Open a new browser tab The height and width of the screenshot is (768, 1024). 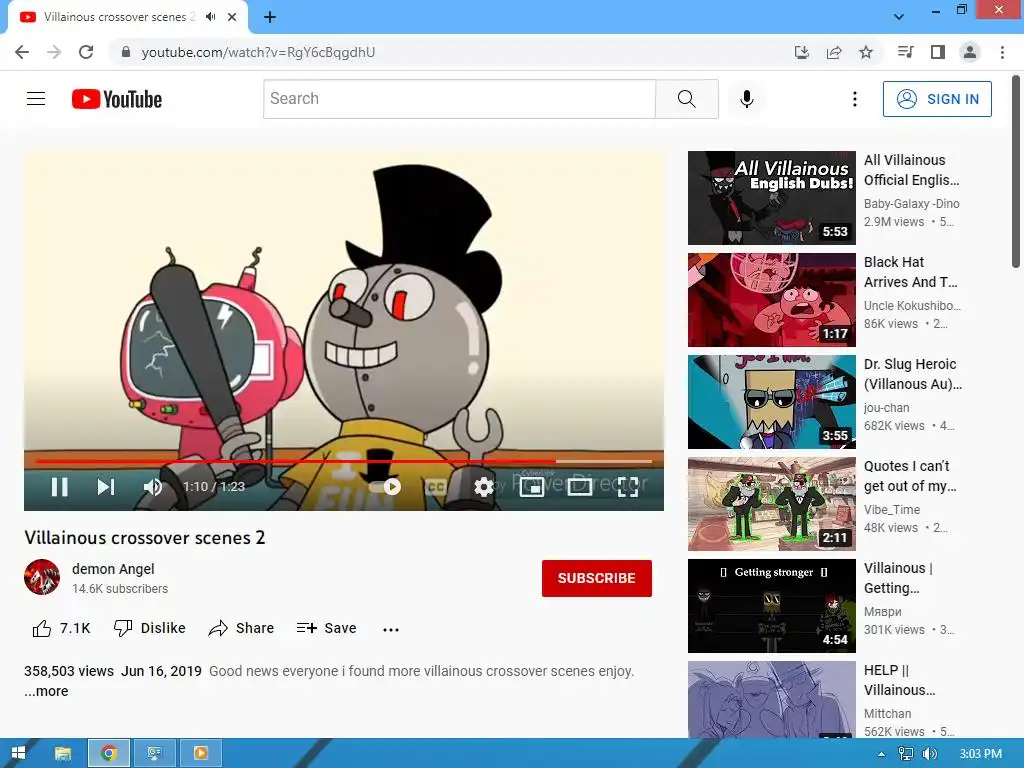[x=270, y=17]
